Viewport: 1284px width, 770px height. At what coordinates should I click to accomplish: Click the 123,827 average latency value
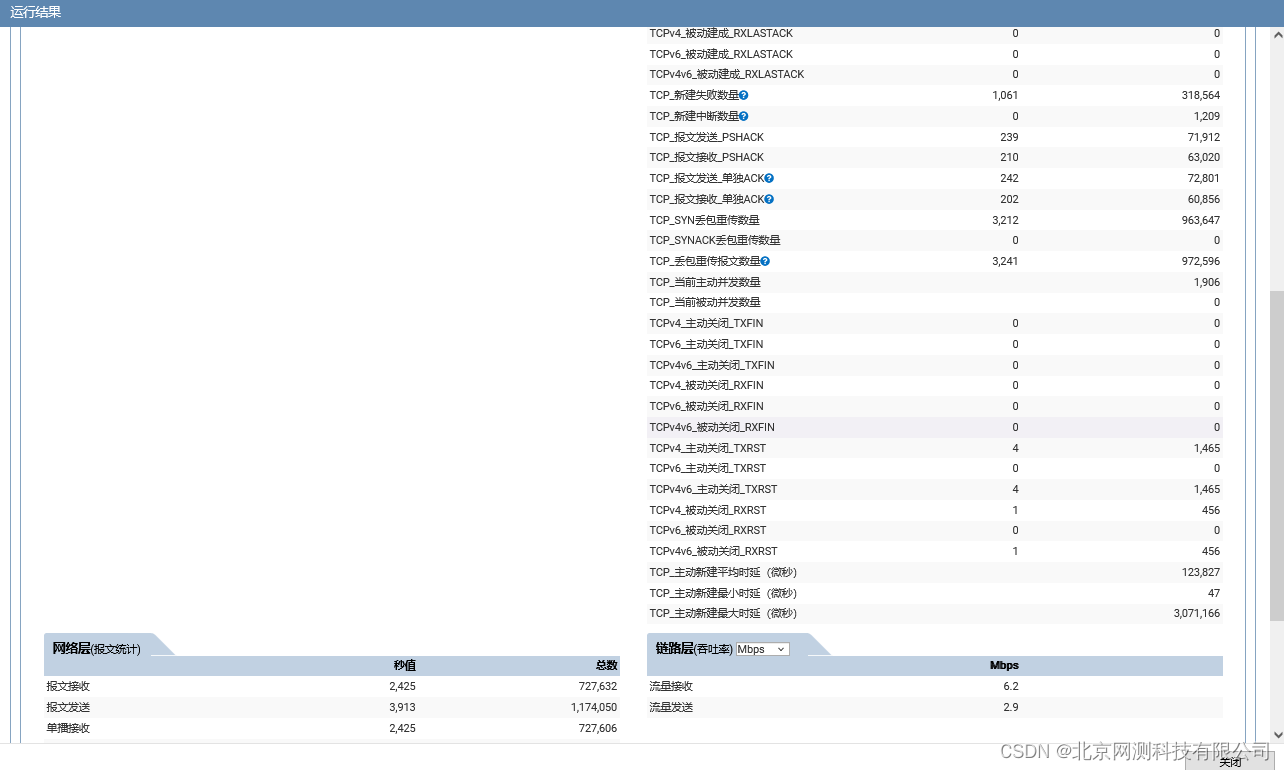pos(1200,572)
